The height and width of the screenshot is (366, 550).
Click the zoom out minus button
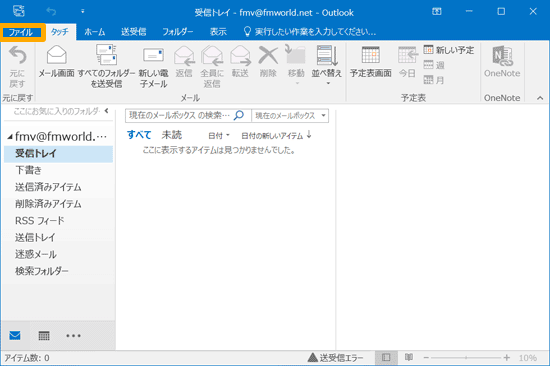point(426,358)
